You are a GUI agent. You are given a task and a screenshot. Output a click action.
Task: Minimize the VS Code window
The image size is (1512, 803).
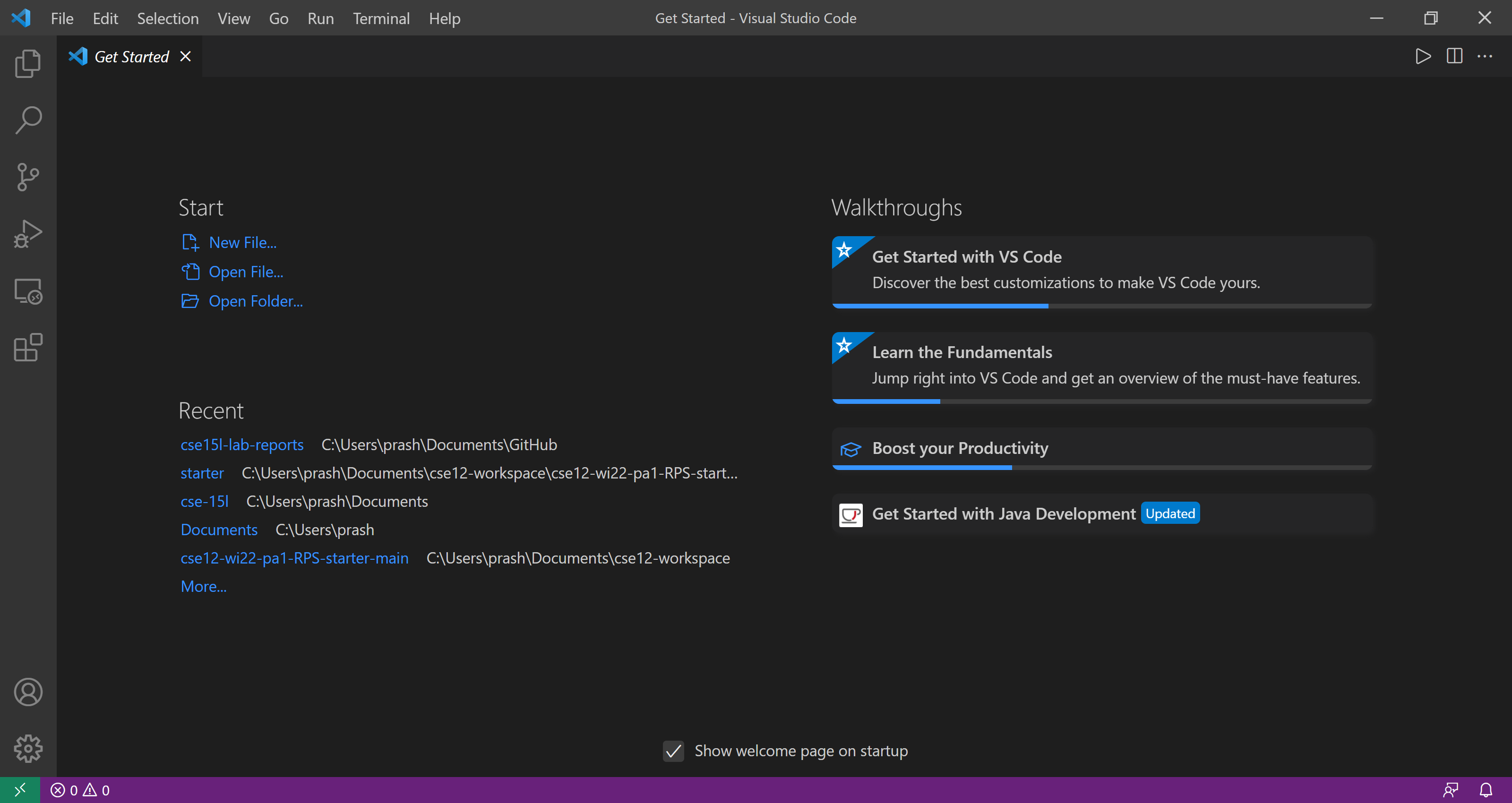click(x=1376, y=17)
